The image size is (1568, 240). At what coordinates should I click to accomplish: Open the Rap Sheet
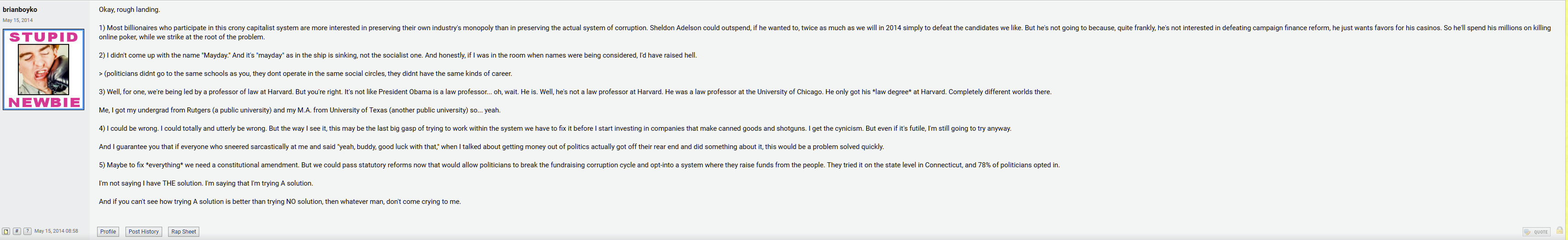click(183, 231)
